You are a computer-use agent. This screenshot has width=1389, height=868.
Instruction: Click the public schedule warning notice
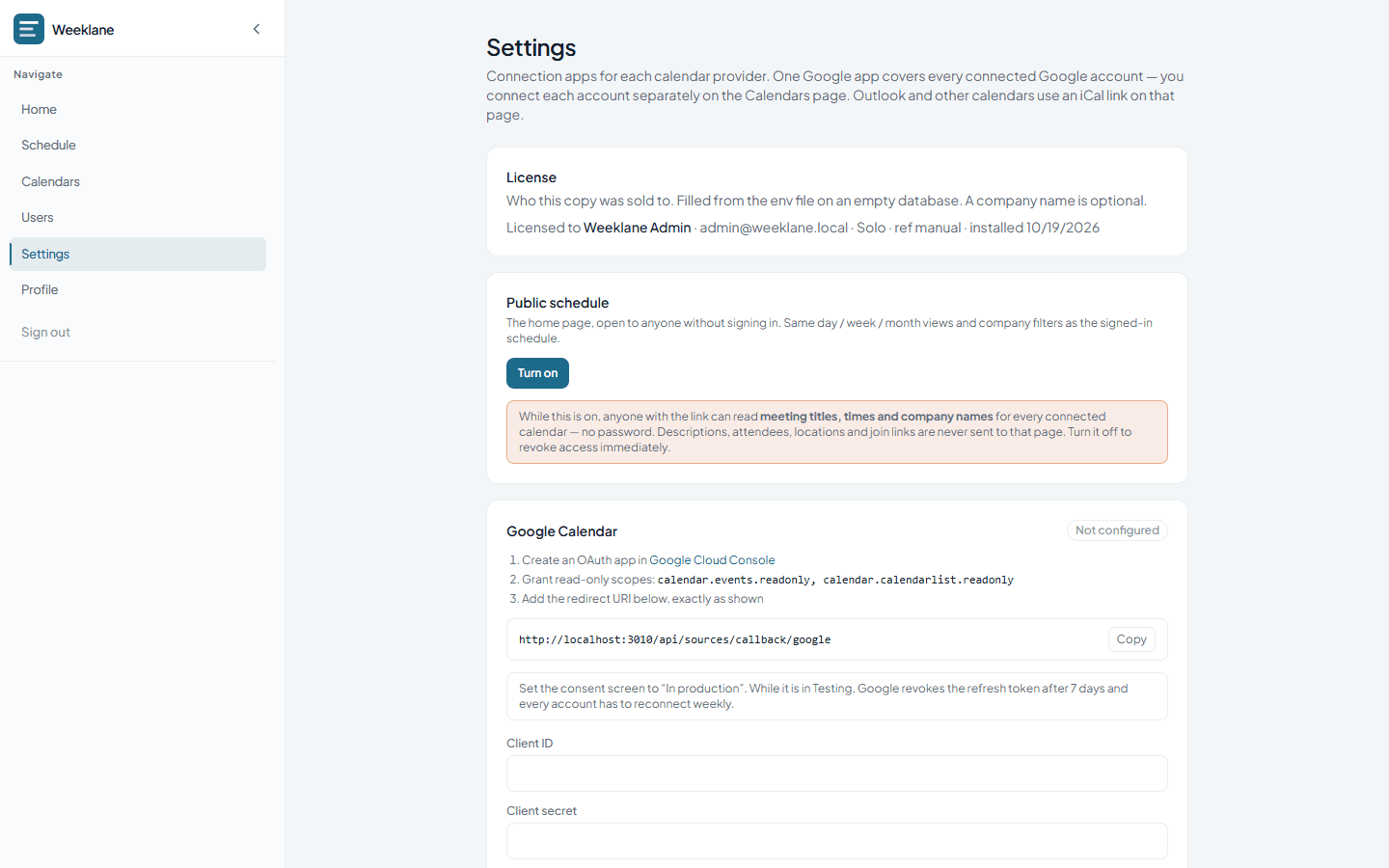click(x=837, y=432)
